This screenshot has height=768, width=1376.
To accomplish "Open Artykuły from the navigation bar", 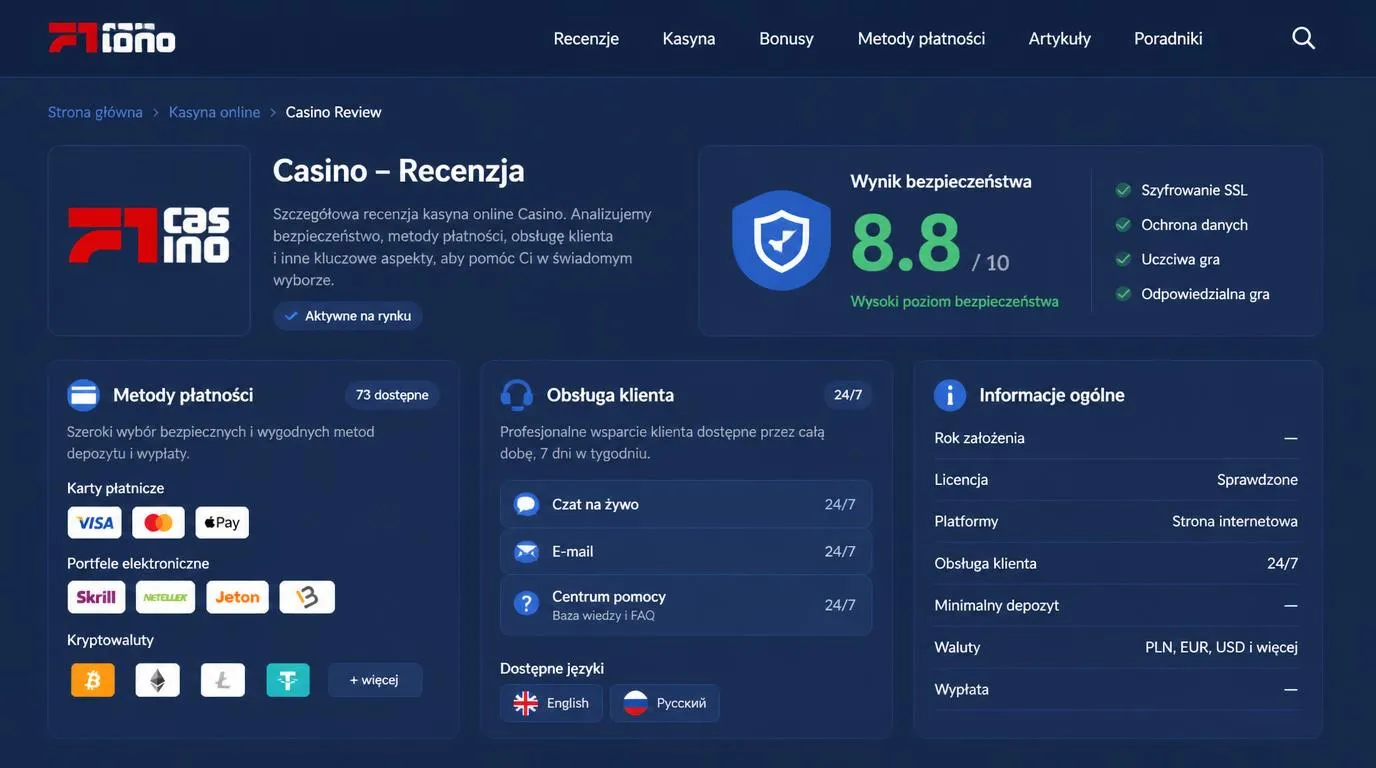I will [1060, 39].
